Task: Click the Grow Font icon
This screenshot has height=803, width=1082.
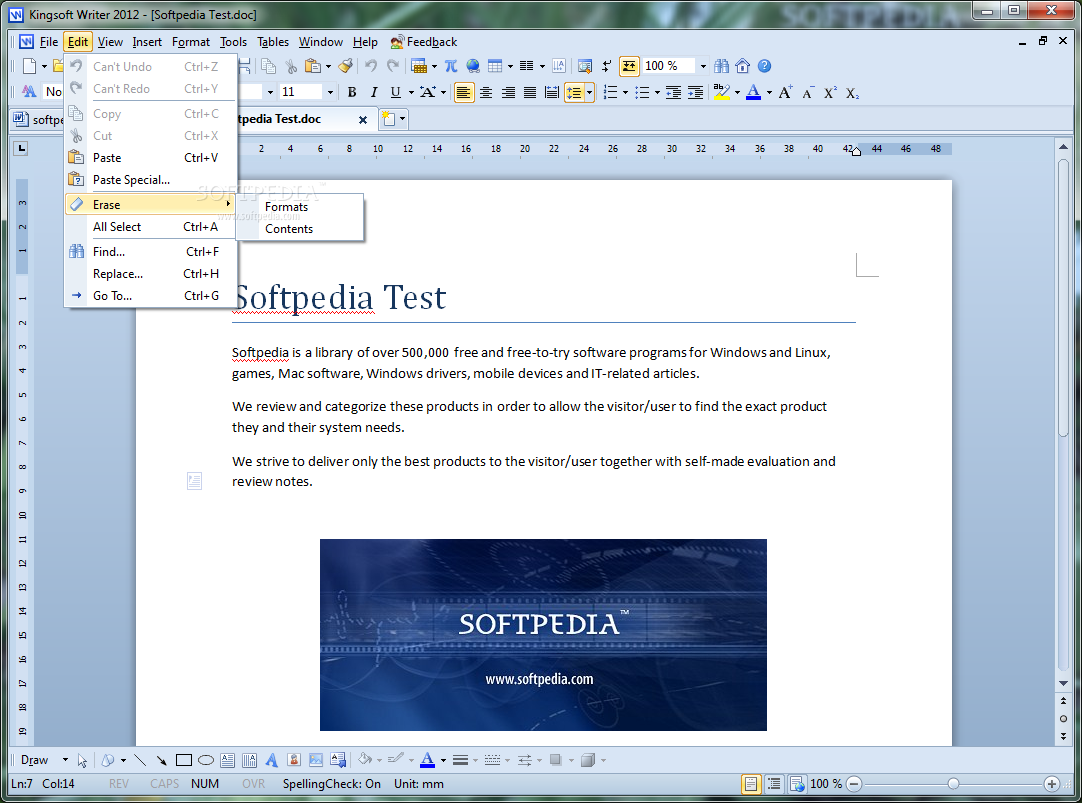Action: click(785, 92)
